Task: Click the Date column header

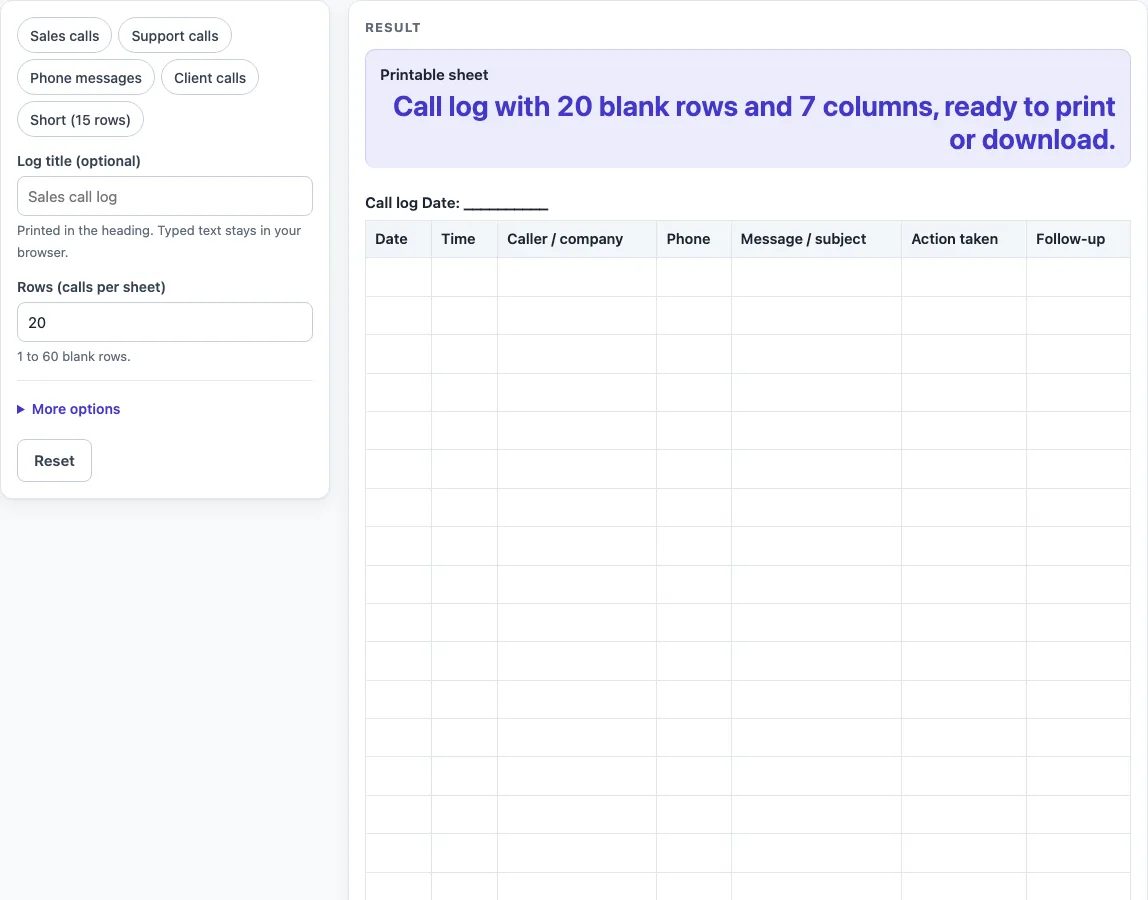Action: (x=398, y=239)
